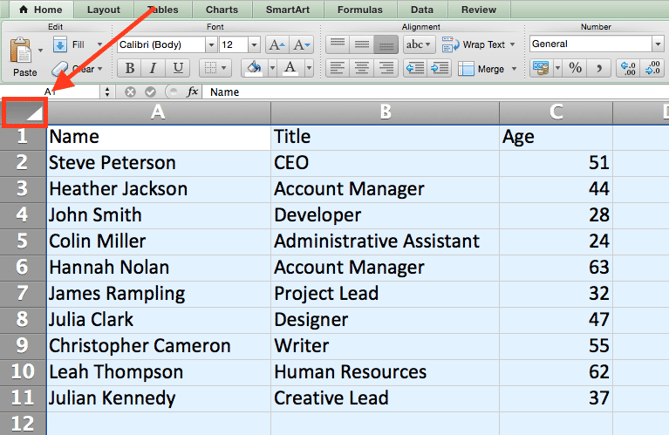Open the Calibri (Body) font name dropdown
This screenshot has height=435, width=669.
[211, 45]
